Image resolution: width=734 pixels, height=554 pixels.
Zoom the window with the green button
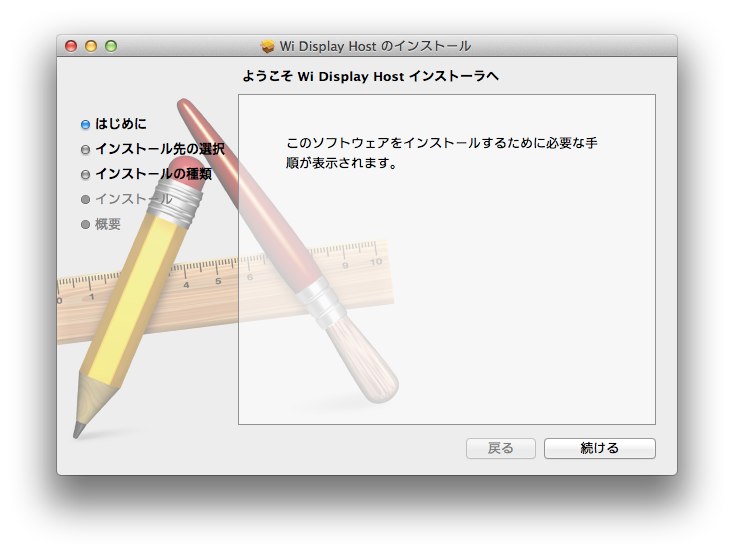click(111, 46)
